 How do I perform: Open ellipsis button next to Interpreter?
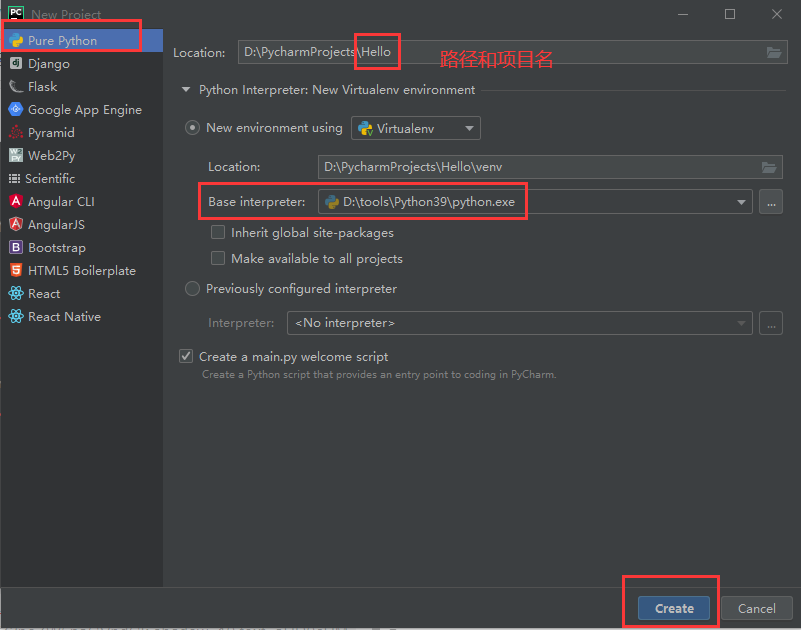point(771,323)
